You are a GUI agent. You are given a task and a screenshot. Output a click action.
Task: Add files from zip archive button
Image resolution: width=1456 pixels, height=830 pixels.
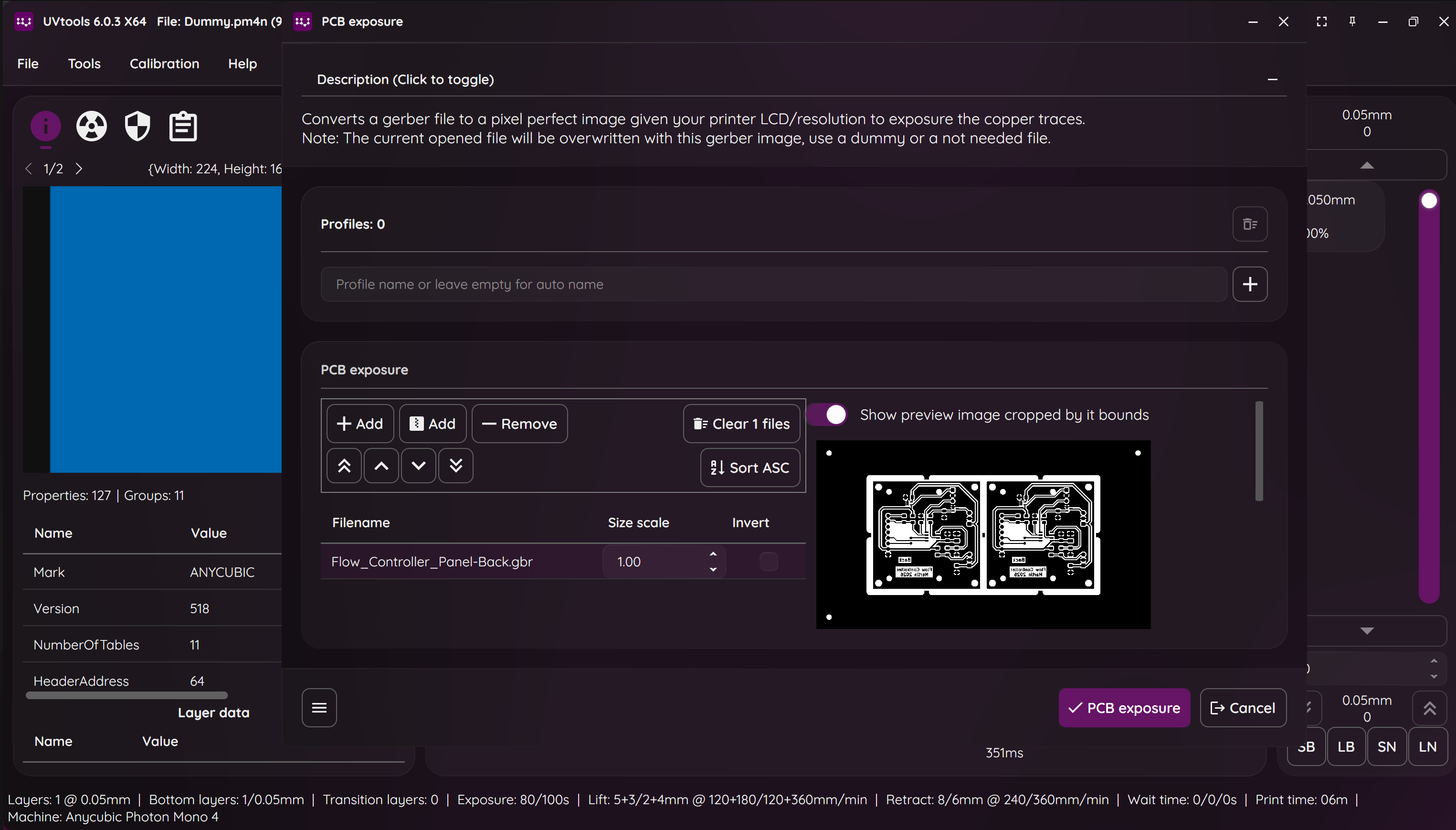tap(433, 424)
